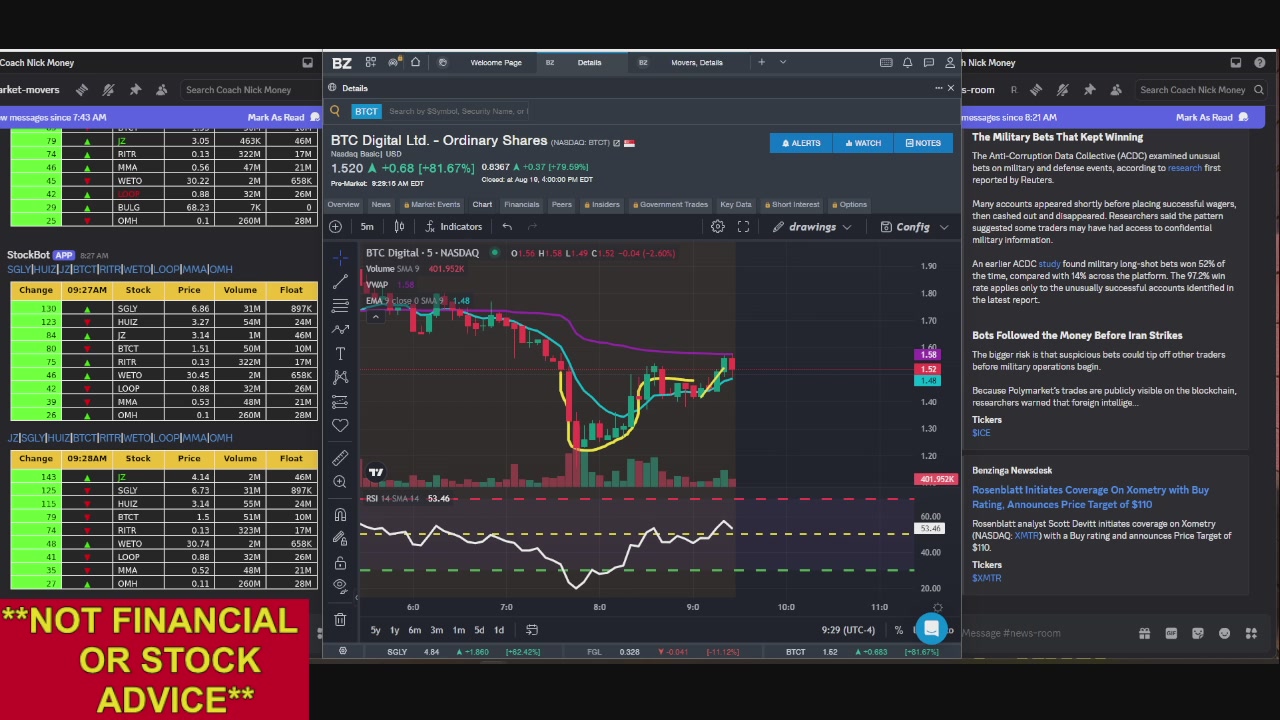
Task: Focus Discord message news-room input
Action: [1045, 633]
